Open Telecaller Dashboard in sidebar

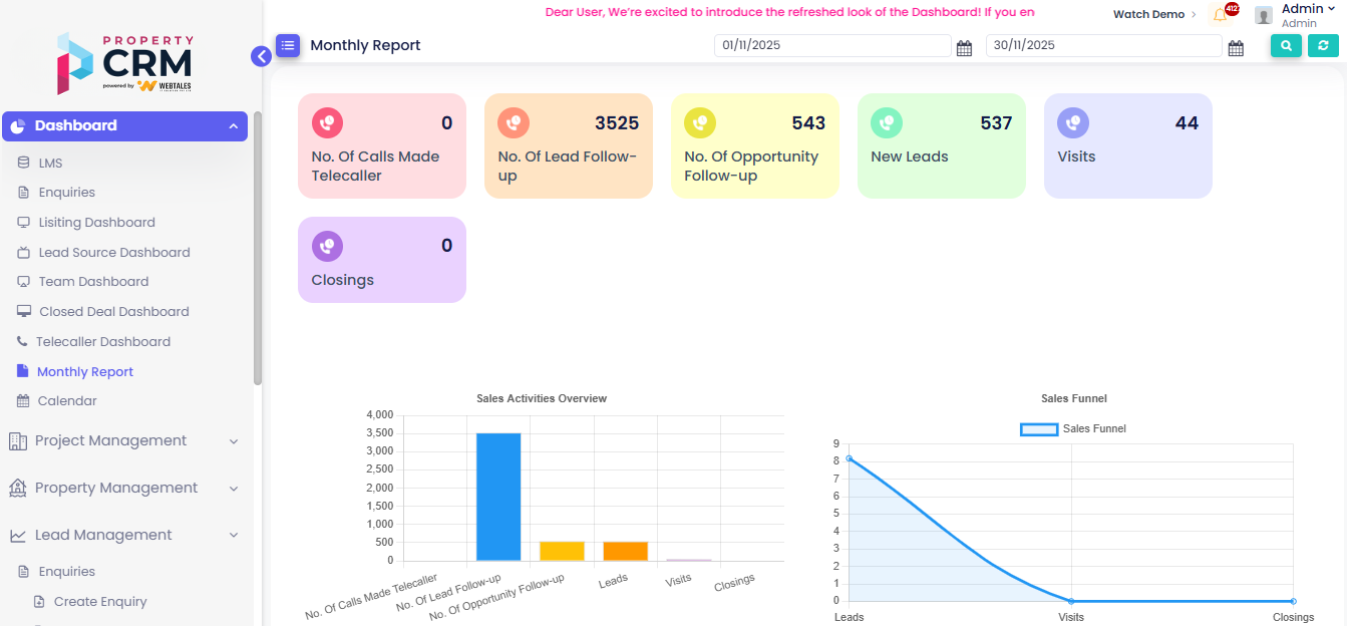[x=103, y=342]
